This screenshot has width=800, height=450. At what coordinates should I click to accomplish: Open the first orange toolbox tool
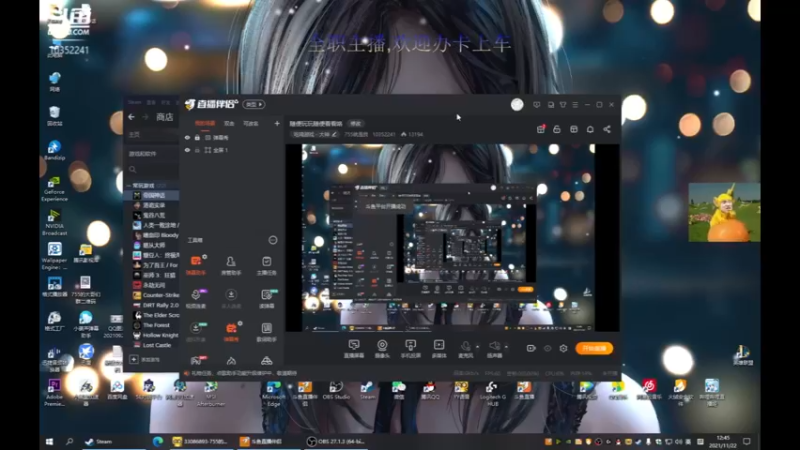[x=196, y=265]
